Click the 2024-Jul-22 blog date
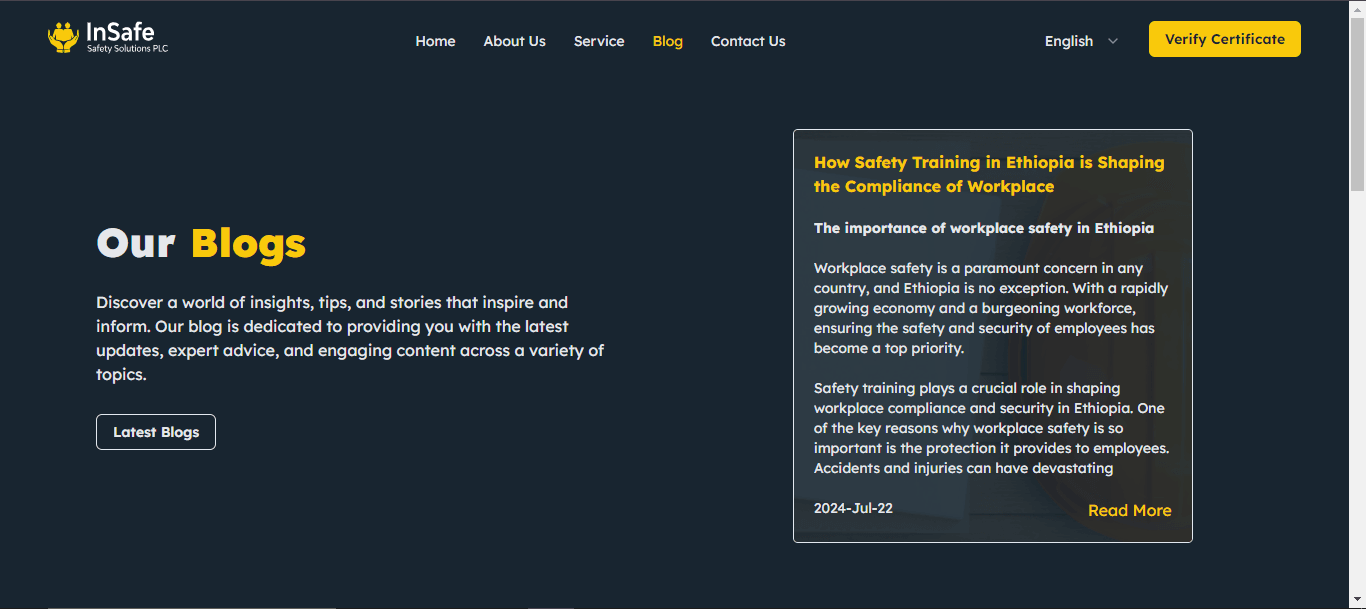This screenshot has height=609, width=1366. coord(853,508)
